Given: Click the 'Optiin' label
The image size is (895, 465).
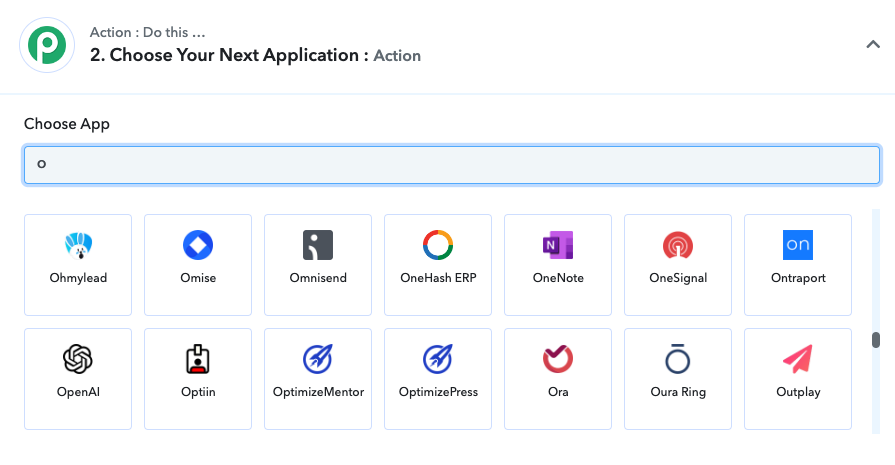Looking at the screenshot, I should click(x=198, y=392).
